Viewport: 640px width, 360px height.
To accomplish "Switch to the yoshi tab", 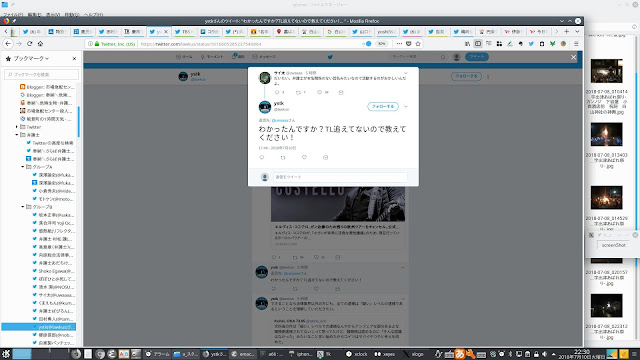I will (386, 31).
